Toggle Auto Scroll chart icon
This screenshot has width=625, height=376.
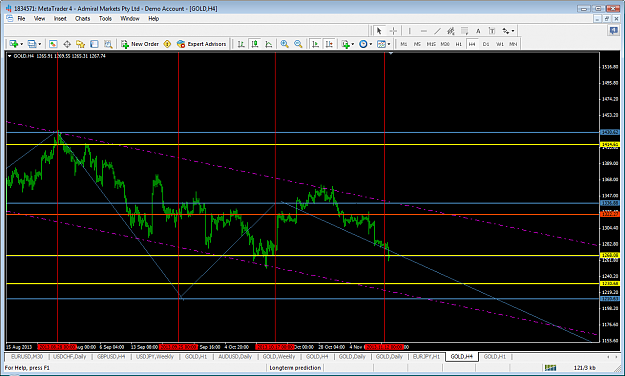[315, 44]
